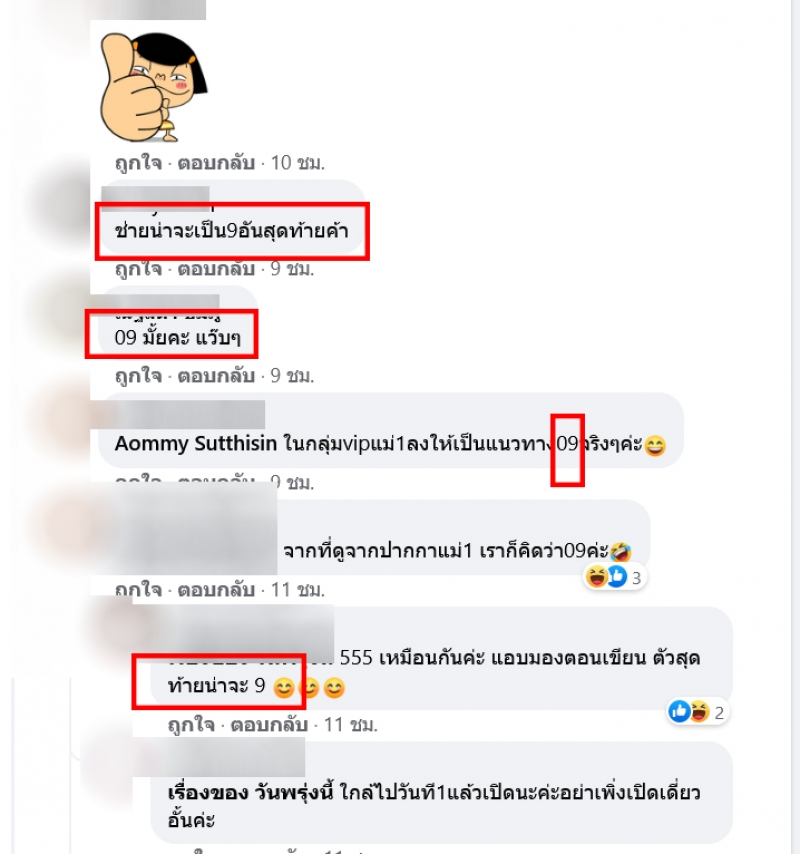The height and width of the screenshot is (854, 800).
Task: Click the thumbs-up cartoon girl sticker
Action: 154,88
